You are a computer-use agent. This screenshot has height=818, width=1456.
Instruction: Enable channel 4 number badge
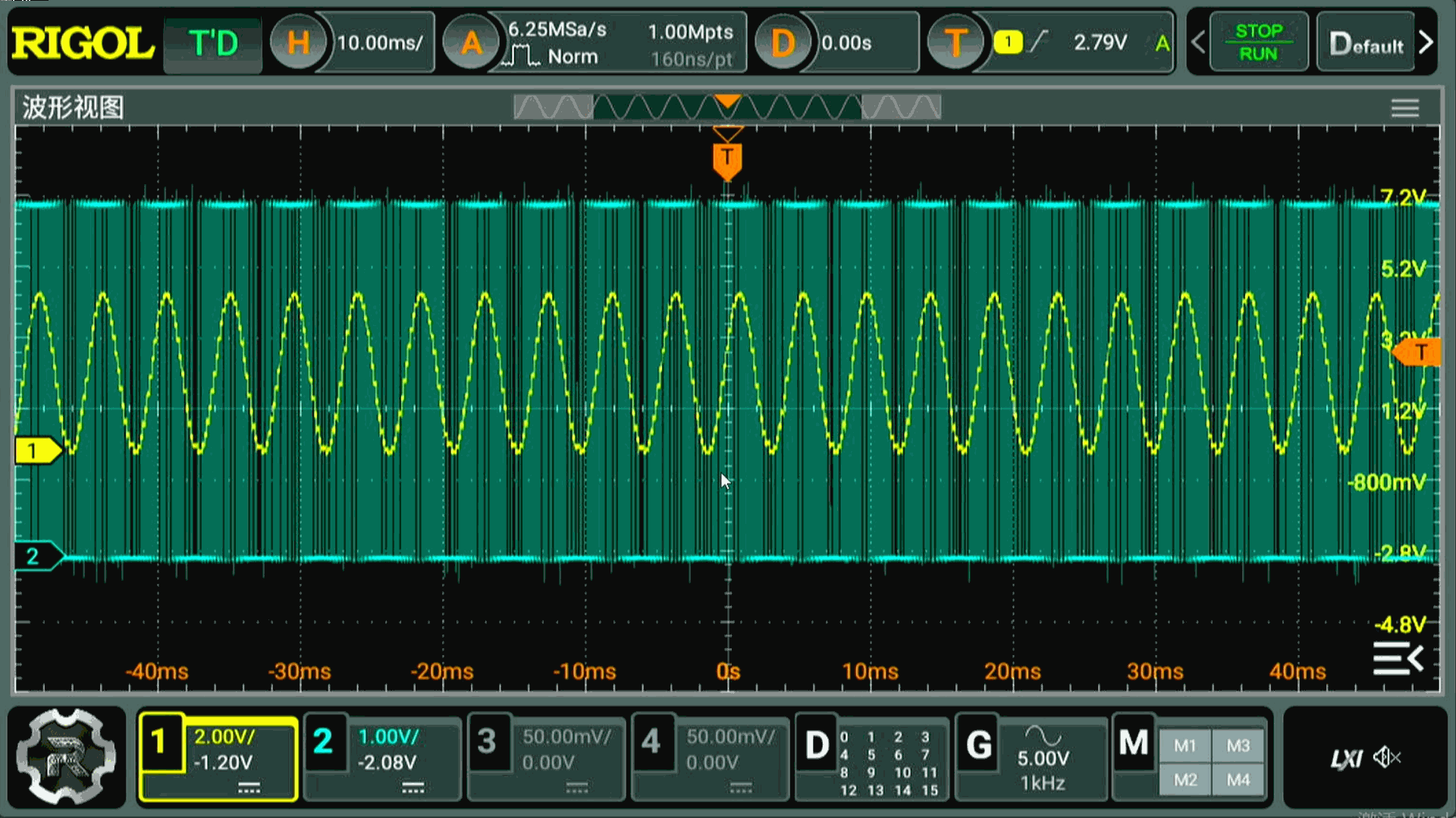click(x=651, y=741)
